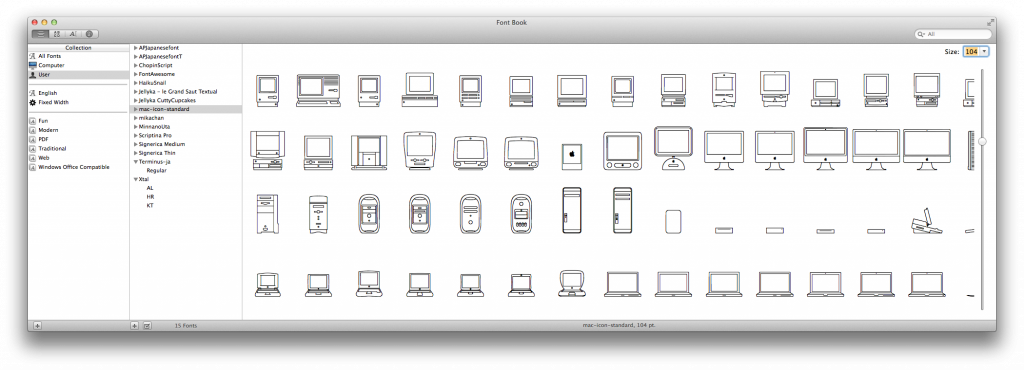Expand the mac-icon-standard family
Image resolution: width=1024 pixels, height=370 pixels.
tap(136, 109)
